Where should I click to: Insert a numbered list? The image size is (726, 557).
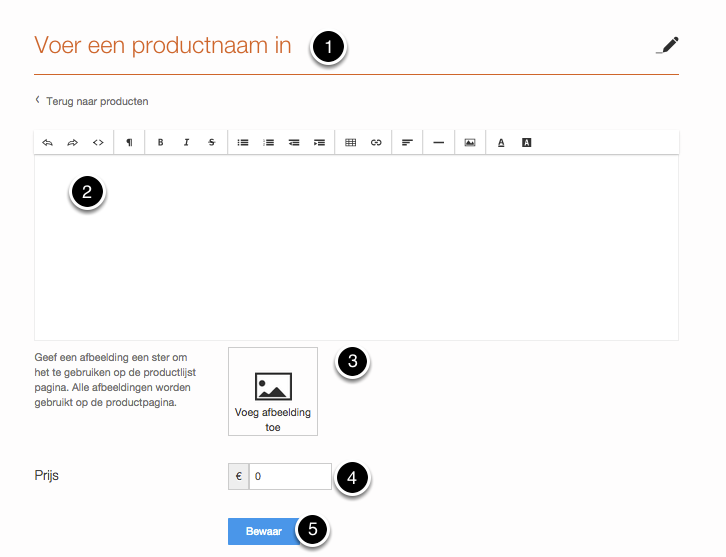[x=268, y=143]
